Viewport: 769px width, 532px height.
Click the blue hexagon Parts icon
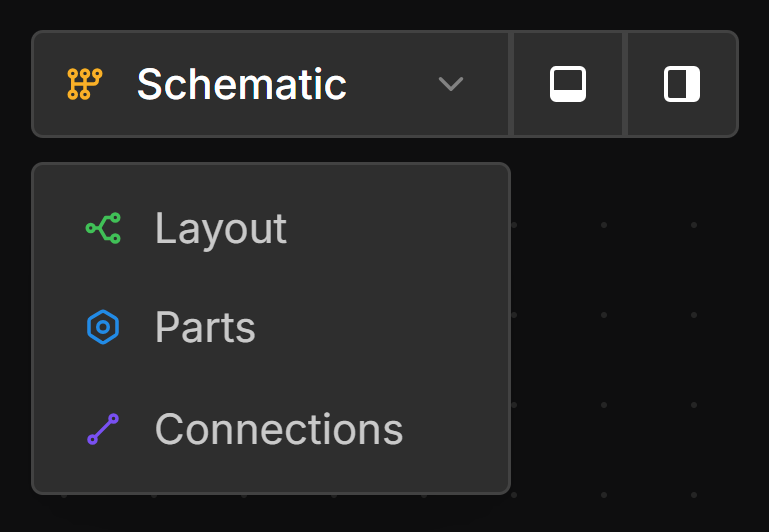click(103, 328)
